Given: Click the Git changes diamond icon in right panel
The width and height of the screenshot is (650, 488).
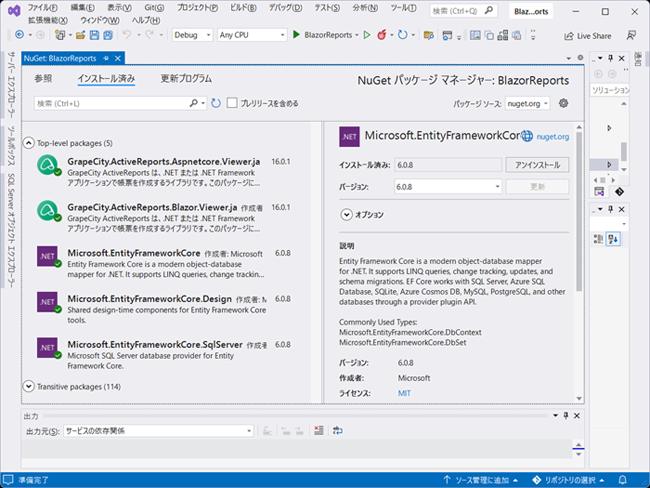Looking at the screenshot, I should tap(619, 192).
